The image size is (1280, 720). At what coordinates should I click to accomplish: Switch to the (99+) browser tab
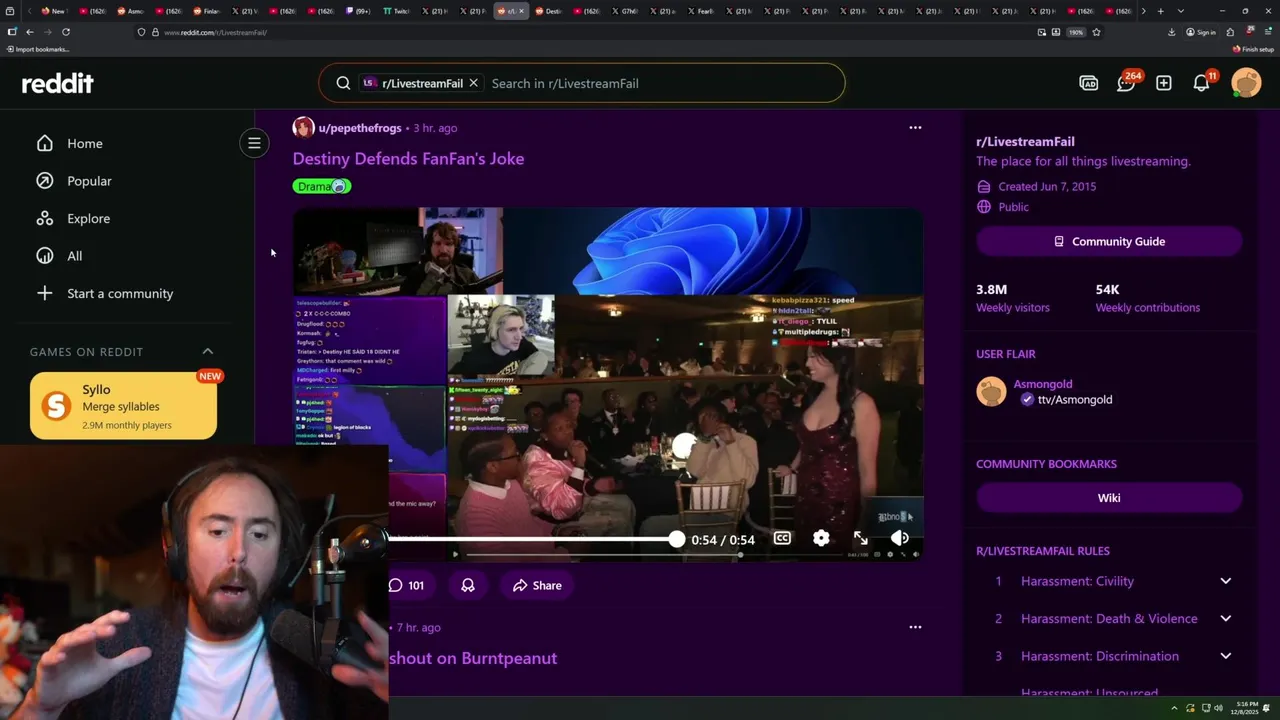(359, 11)
